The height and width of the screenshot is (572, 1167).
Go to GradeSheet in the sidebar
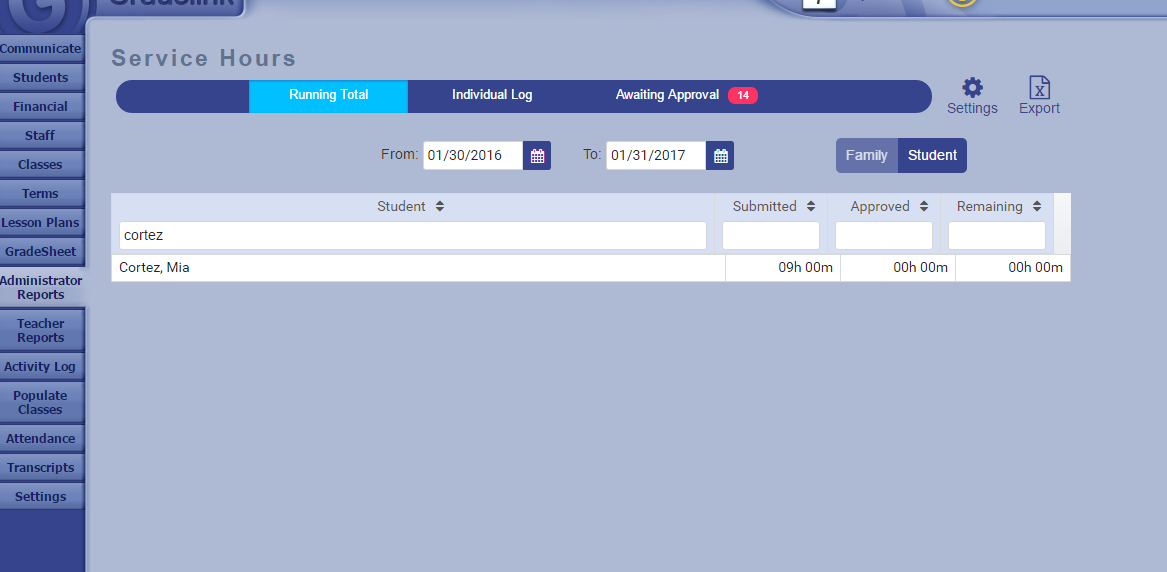pyautogui.click(x=41, y=252)
